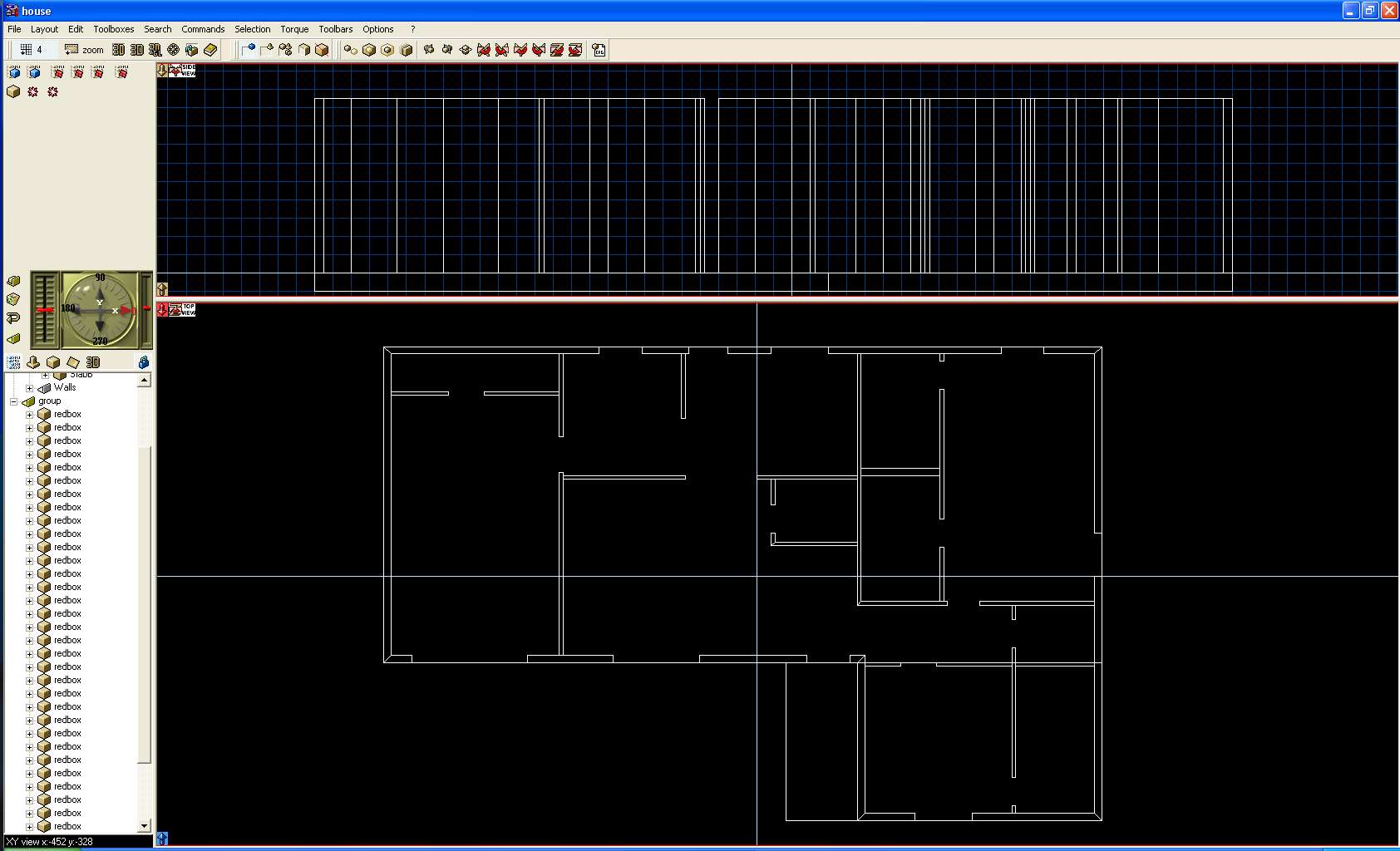Click the zoom button in the toolbar
The width and height of the screenshot is (1400, 851).
click(84, 50)
